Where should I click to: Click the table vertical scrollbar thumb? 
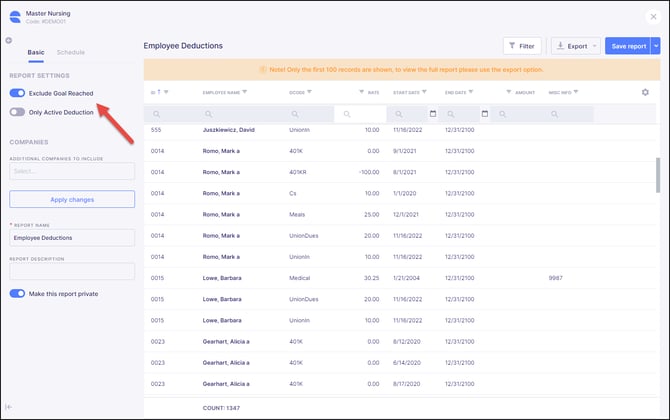(x=658, y=175)
